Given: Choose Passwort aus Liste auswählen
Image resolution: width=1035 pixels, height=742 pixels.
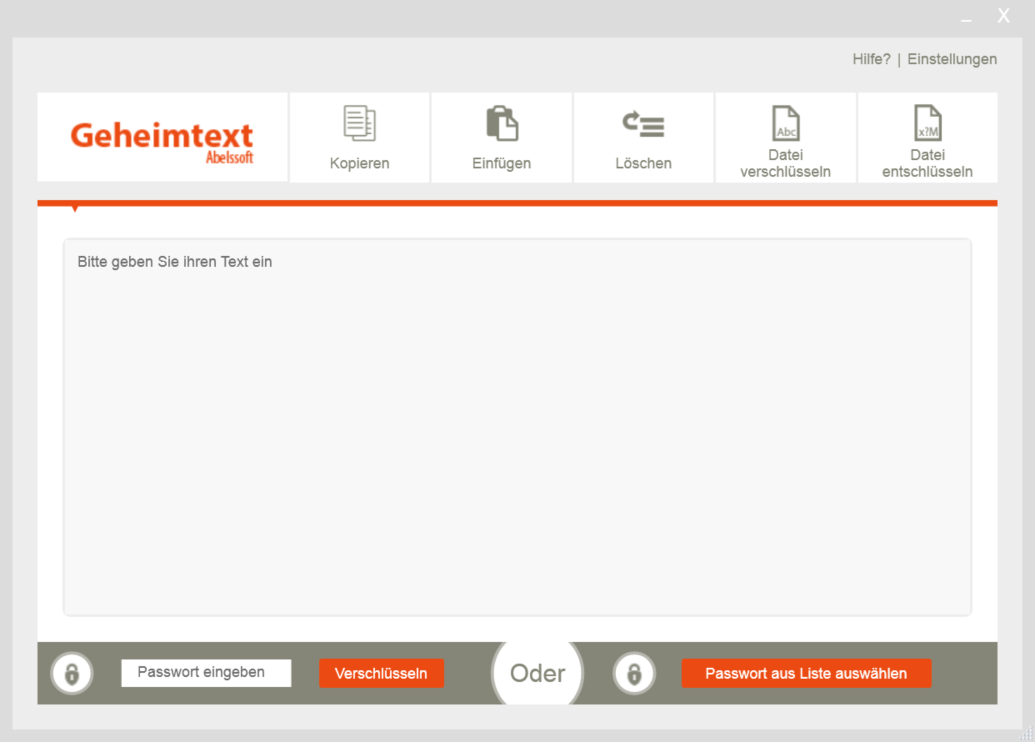Looking at the screenshot, I should coord(806,673).
